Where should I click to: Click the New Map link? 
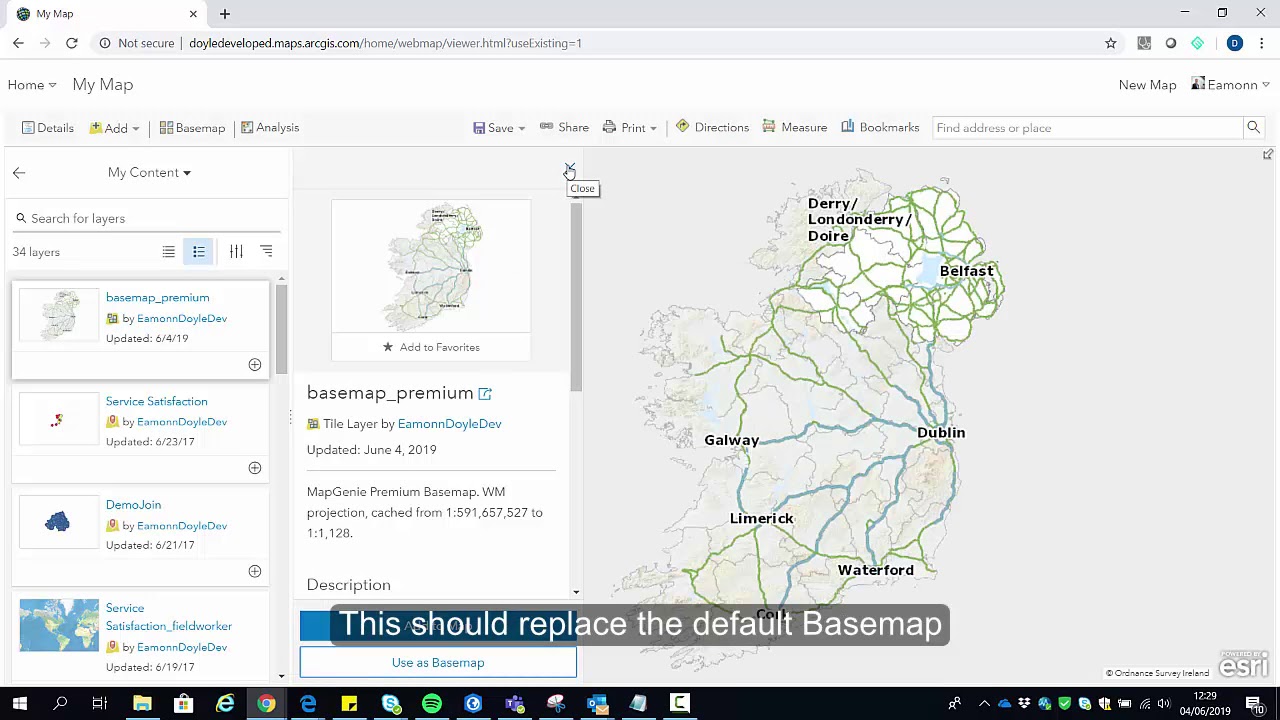click(1147, 85)
